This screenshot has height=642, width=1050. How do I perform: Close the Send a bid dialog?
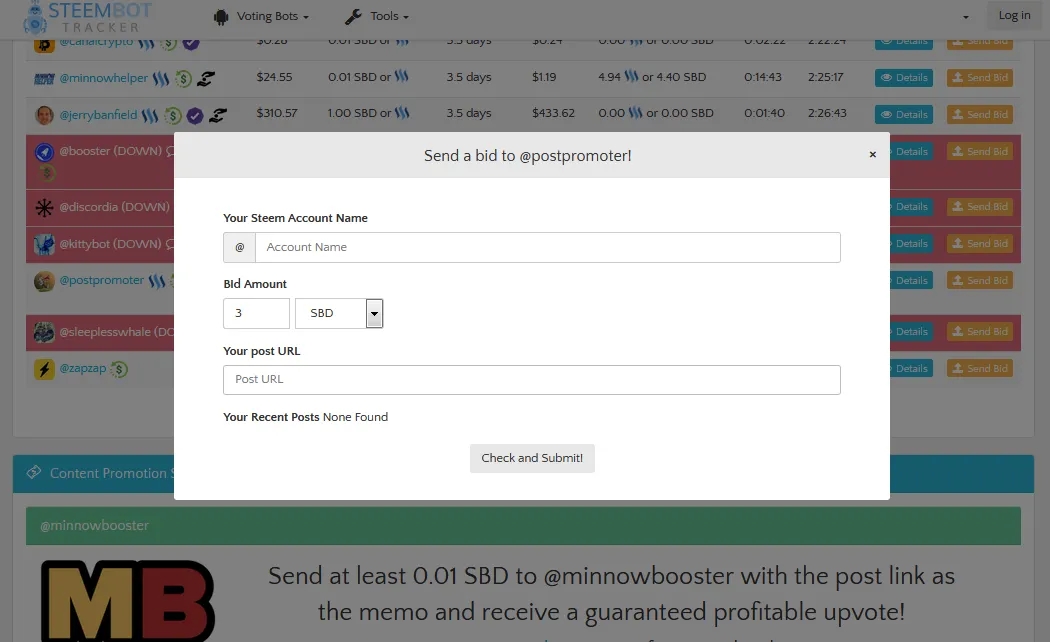873,155
